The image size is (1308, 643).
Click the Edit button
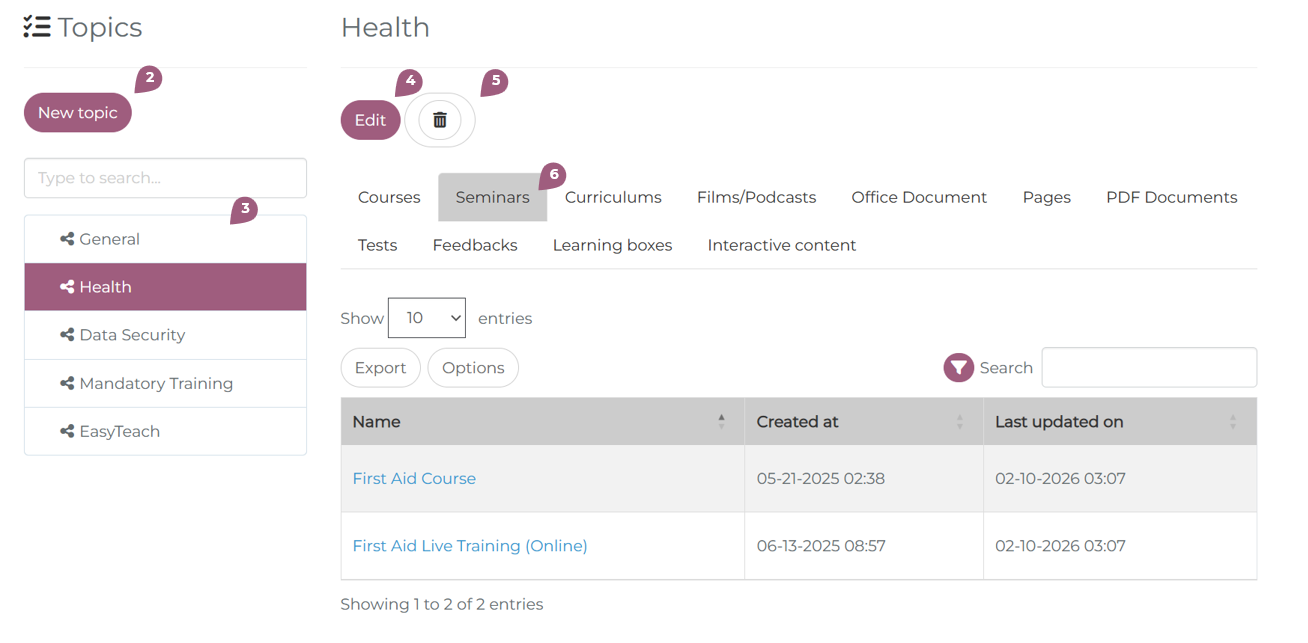coord(370,120)
